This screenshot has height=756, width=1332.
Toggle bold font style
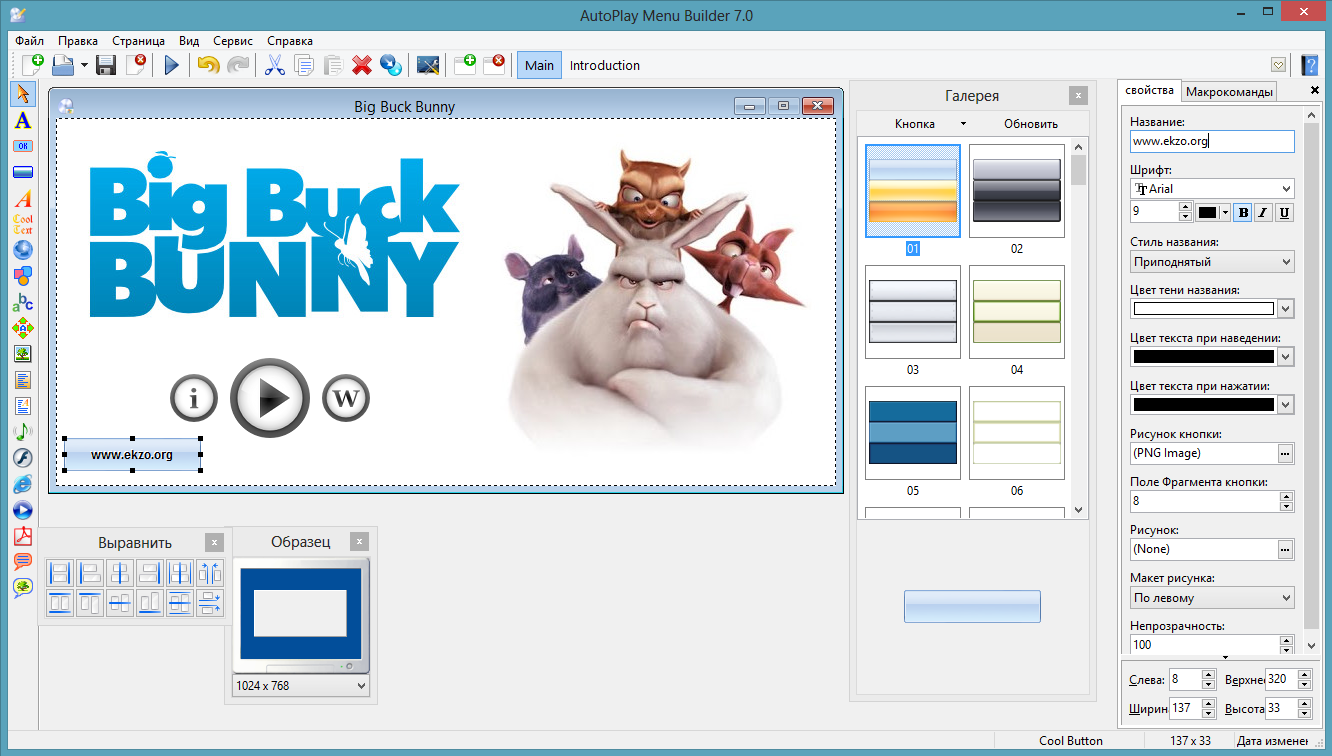[1243, 212]
